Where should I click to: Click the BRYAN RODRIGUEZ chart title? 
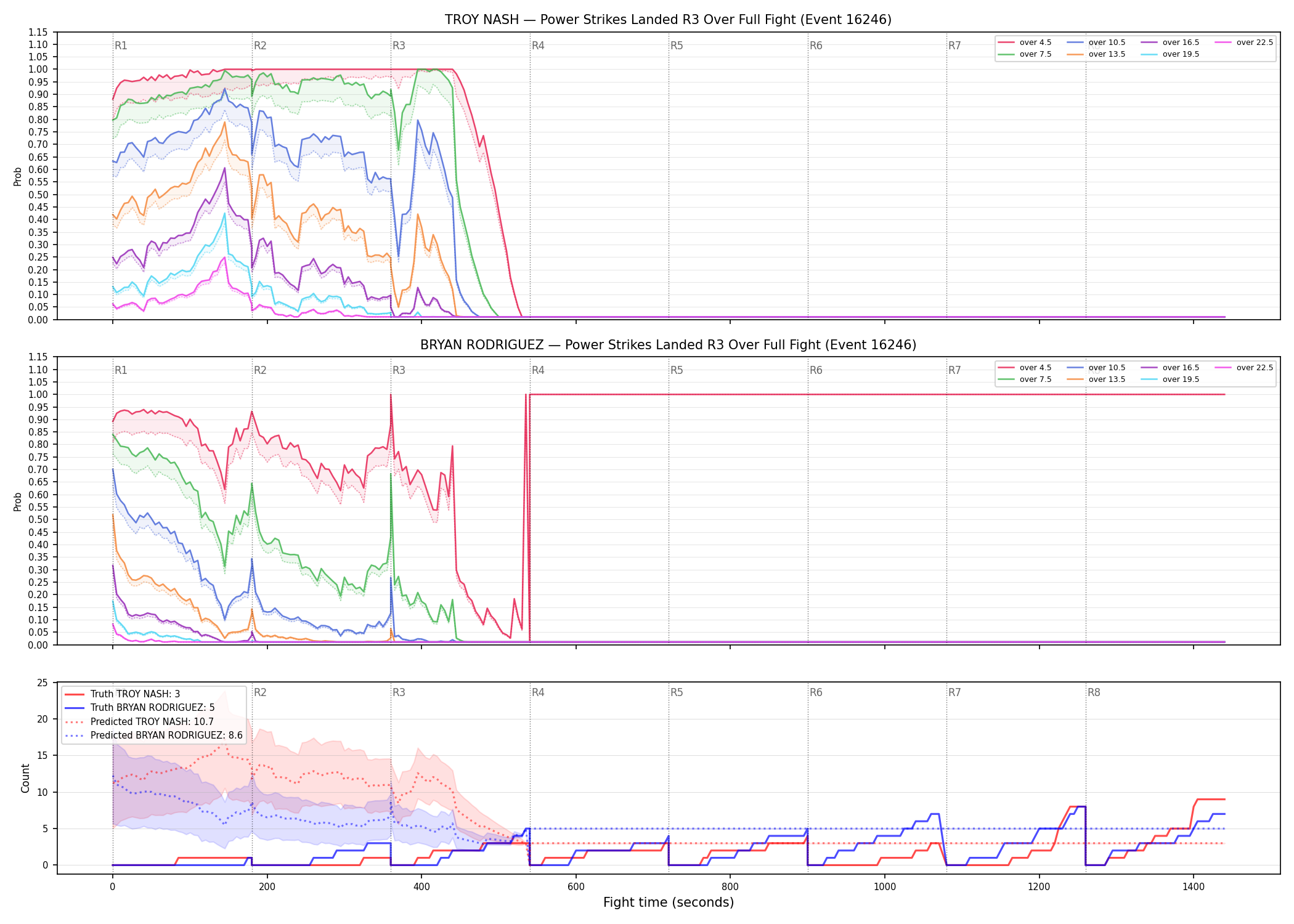click(668, 345)
